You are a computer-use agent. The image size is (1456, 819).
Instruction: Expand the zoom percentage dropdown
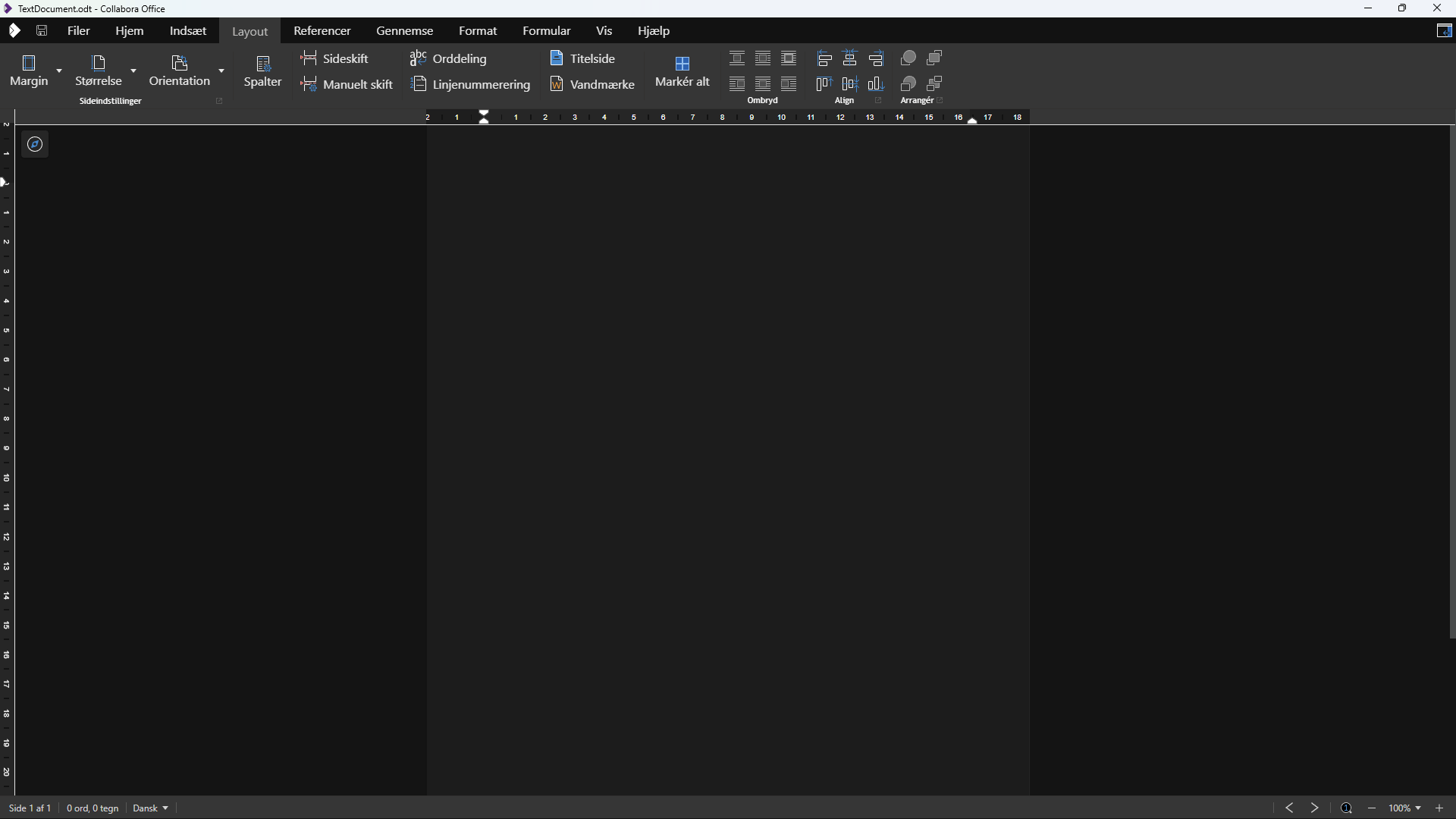[1420, 808]
